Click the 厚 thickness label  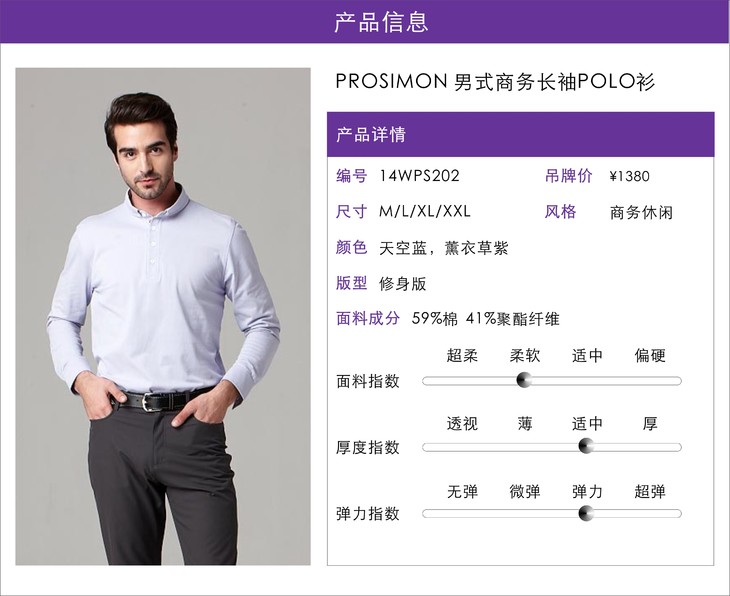pos(650,423)
